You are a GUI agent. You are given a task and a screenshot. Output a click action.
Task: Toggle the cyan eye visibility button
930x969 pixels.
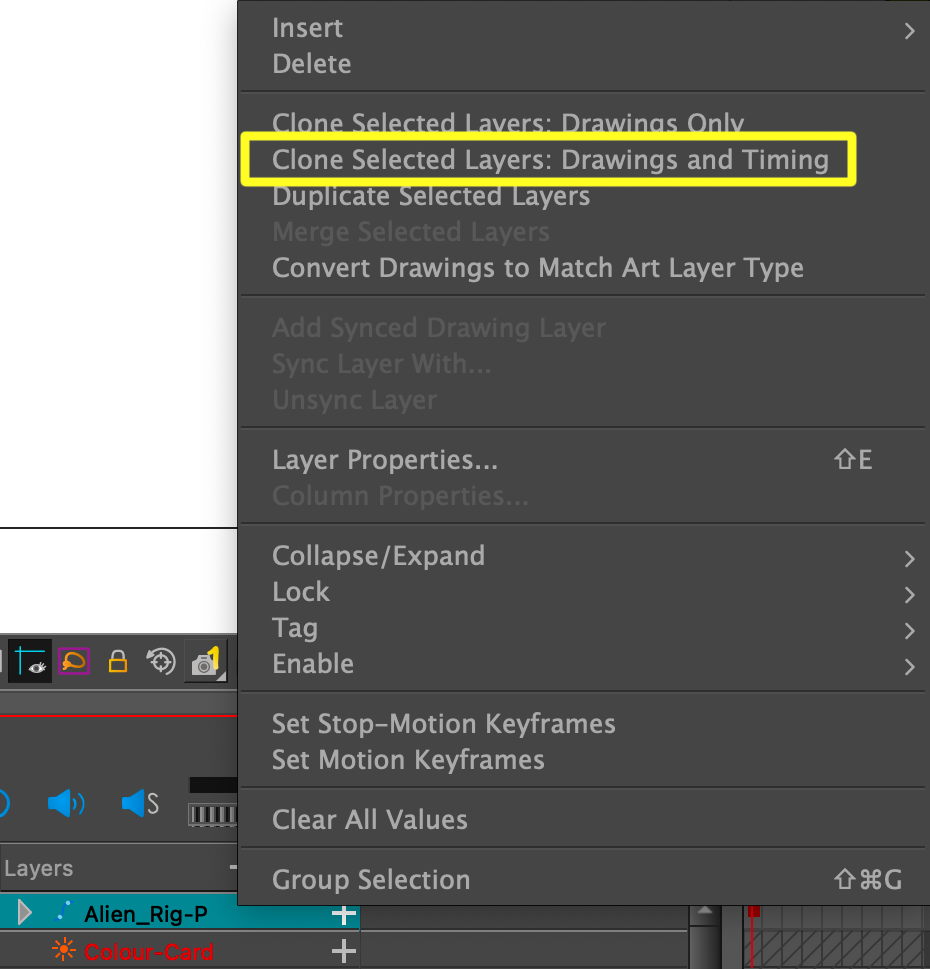(x=30, y=662)
